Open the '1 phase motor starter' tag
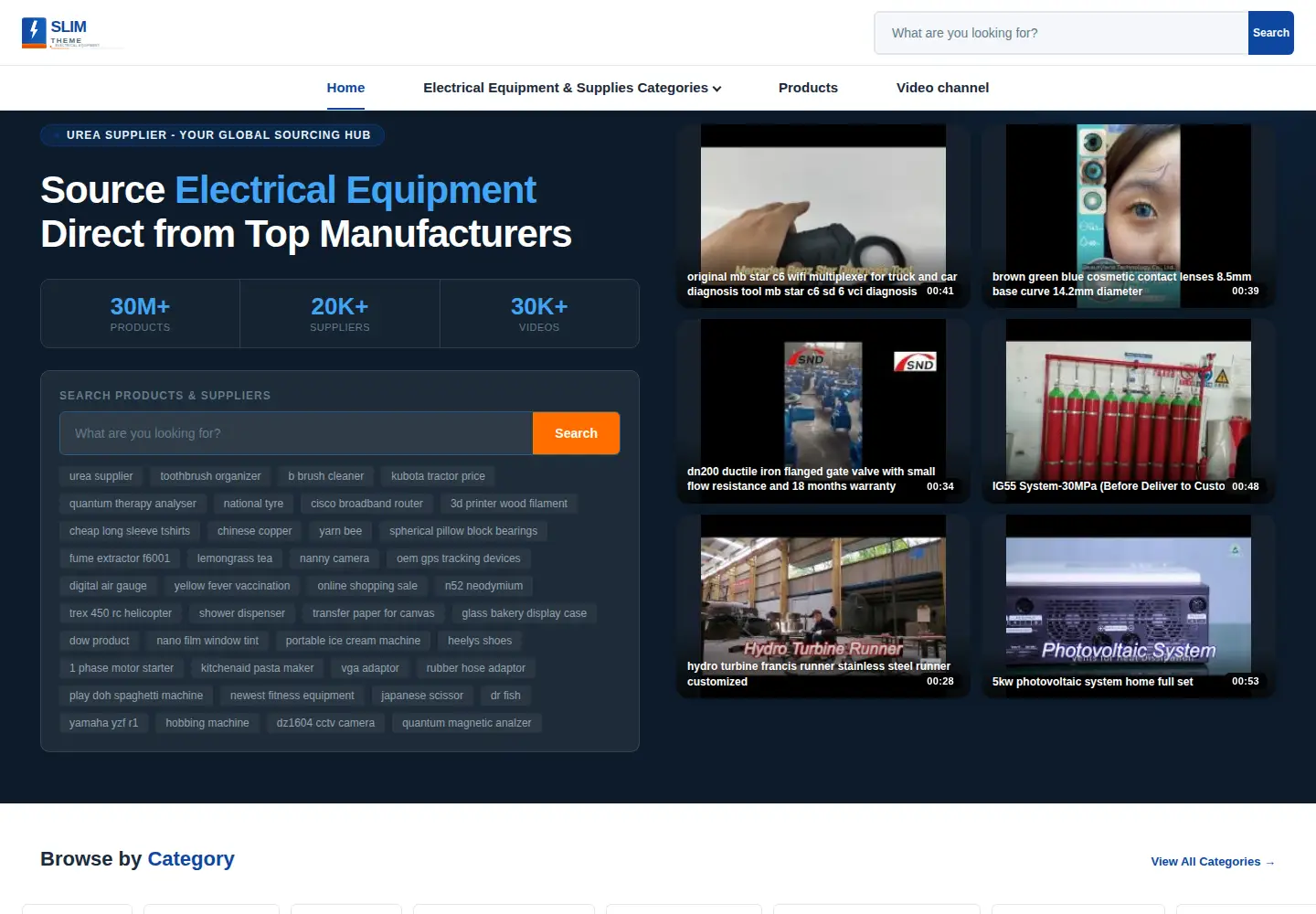Viewport: 1316px width, 914px height. tap(122, 668)
